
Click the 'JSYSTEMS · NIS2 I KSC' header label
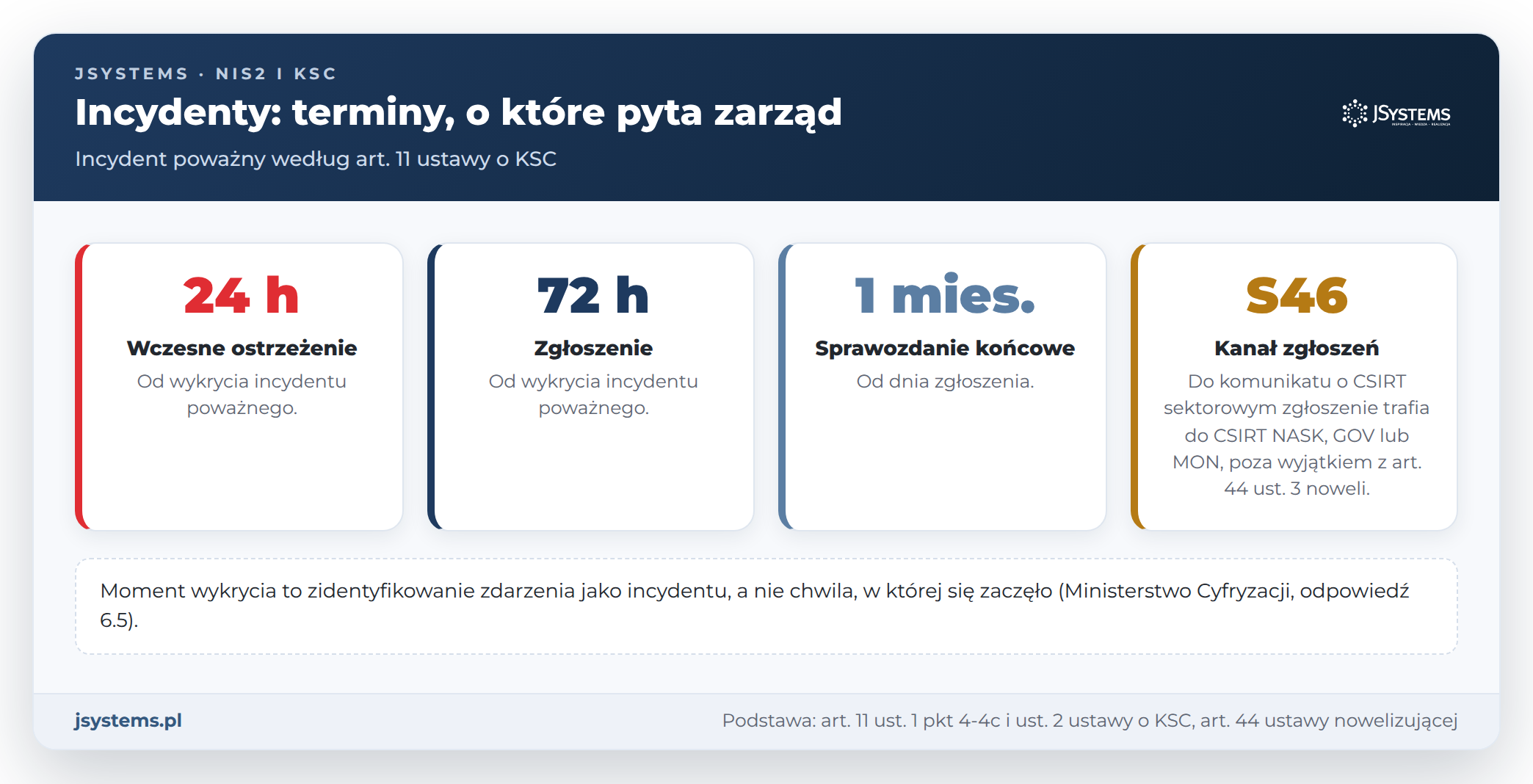(206, 73)
